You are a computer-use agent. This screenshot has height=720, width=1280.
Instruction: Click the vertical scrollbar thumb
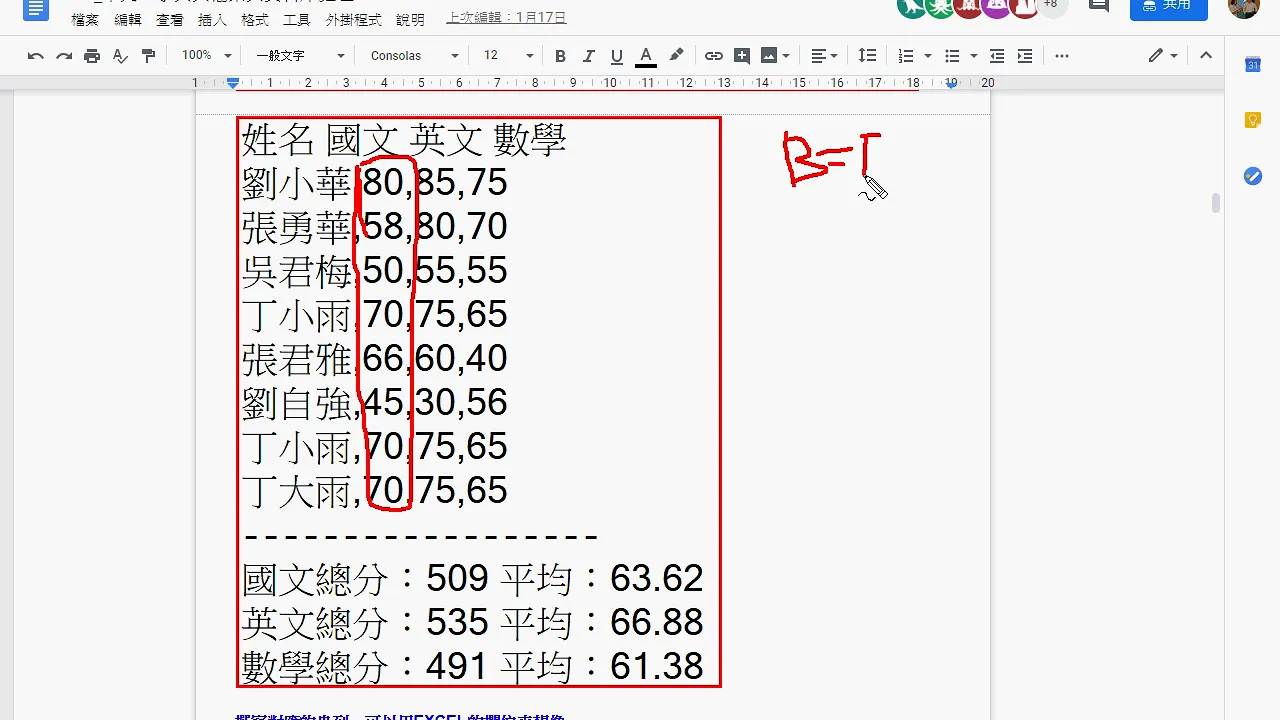(x=1216, y=203)
